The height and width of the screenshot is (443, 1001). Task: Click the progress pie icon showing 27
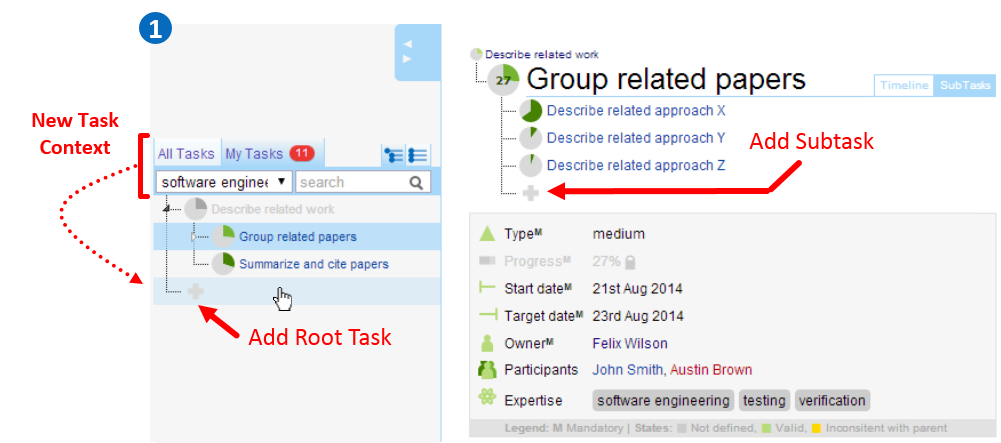click(x=504, y=81)
